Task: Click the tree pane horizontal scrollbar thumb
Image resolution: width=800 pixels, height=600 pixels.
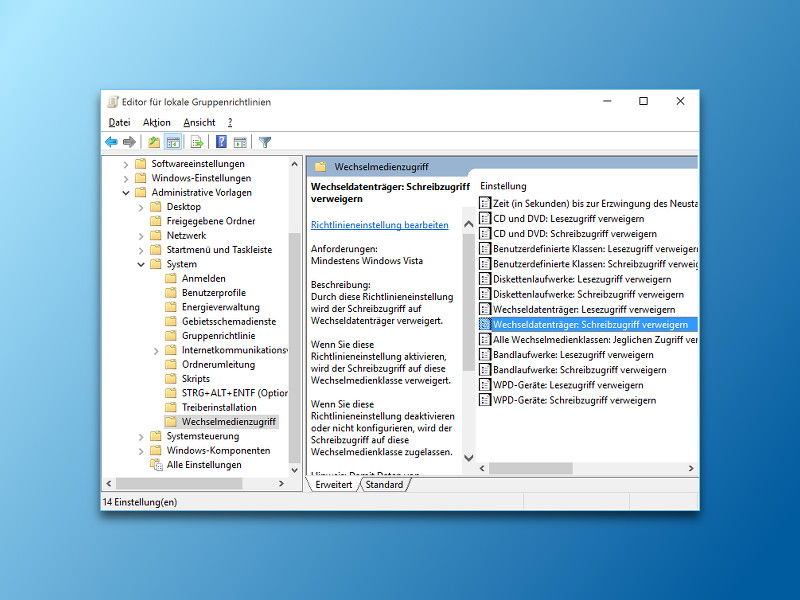Action: (179, 483)
